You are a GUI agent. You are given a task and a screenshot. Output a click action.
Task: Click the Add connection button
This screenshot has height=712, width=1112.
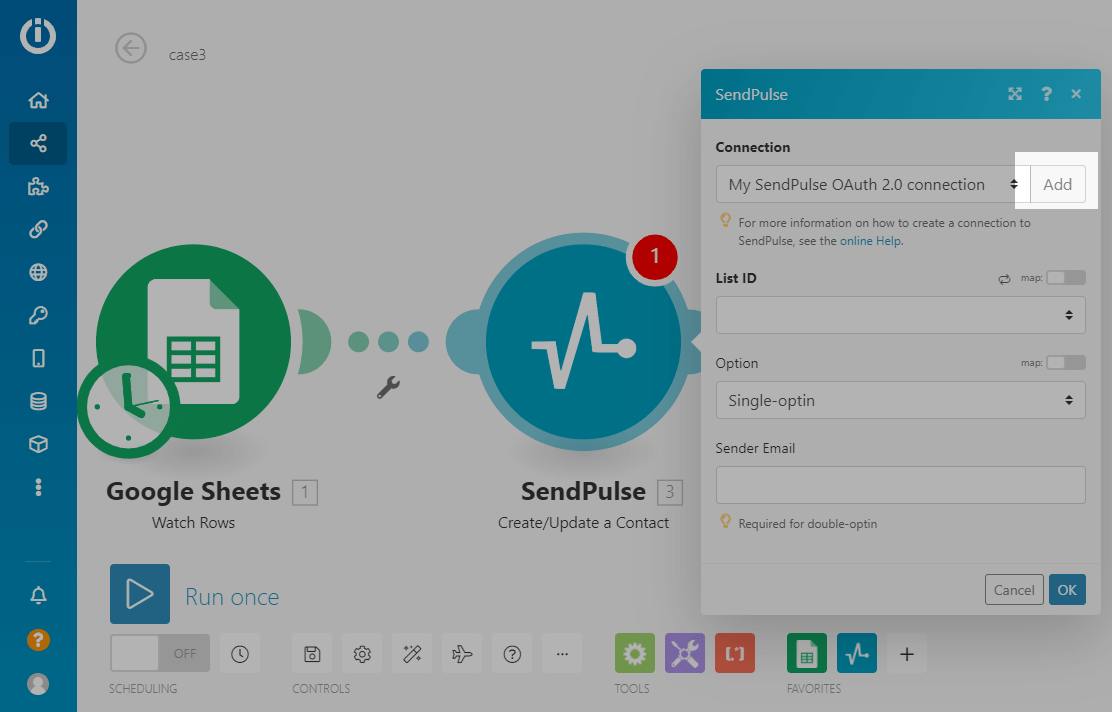[x=1057, y=185]
